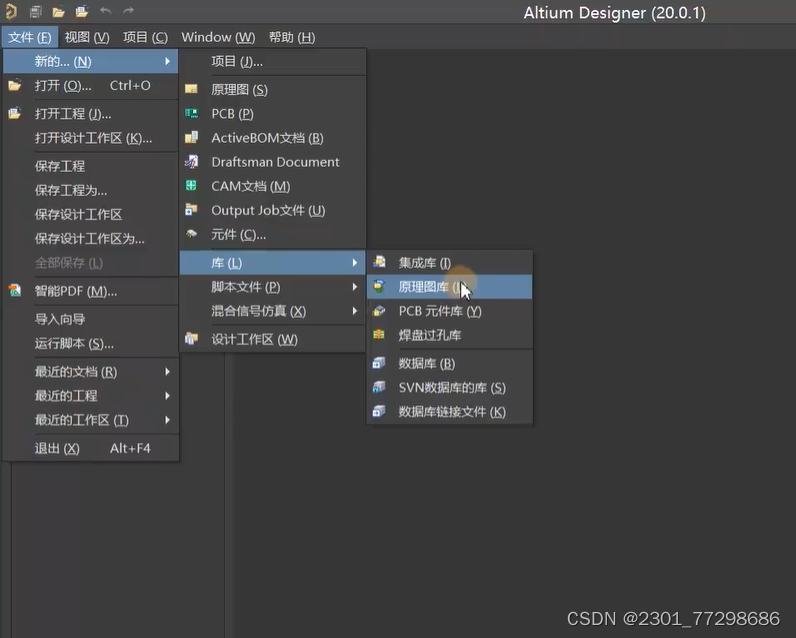Click the Altium logo icon in title bar
Screen dimensions: 796x638
[11, 11]
